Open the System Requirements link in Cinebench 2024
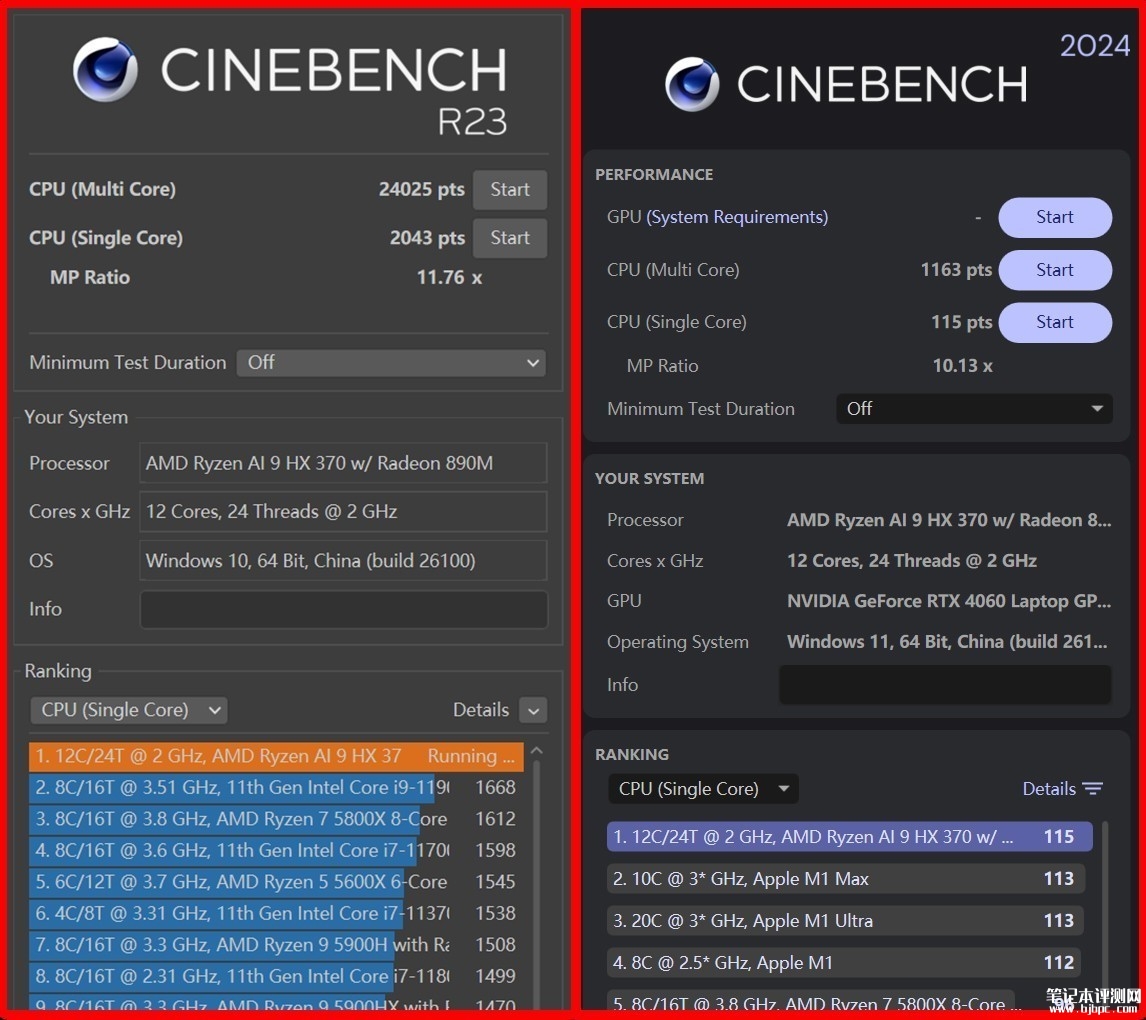This screenshot has height=1020, width=1146. (x=737, y=217)
